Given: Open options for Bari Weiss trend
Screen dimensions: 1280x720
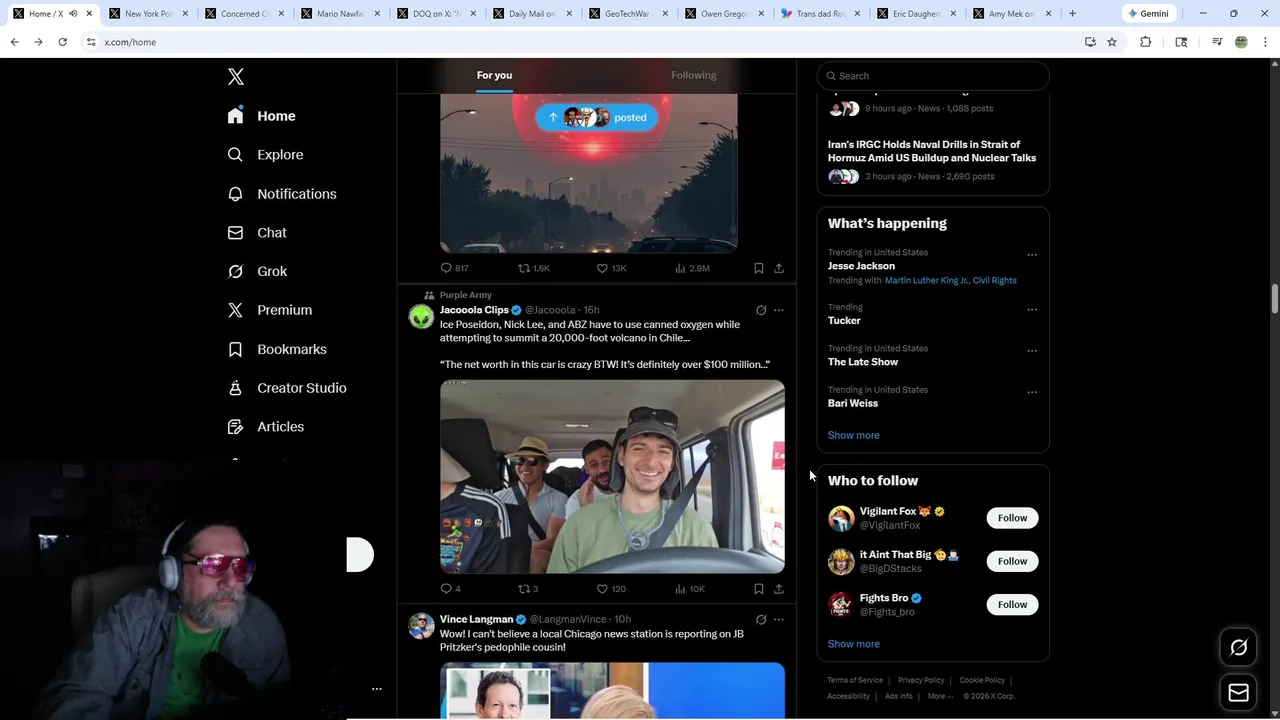Looking at the screenshot, I should click(x=1032, y=392).
